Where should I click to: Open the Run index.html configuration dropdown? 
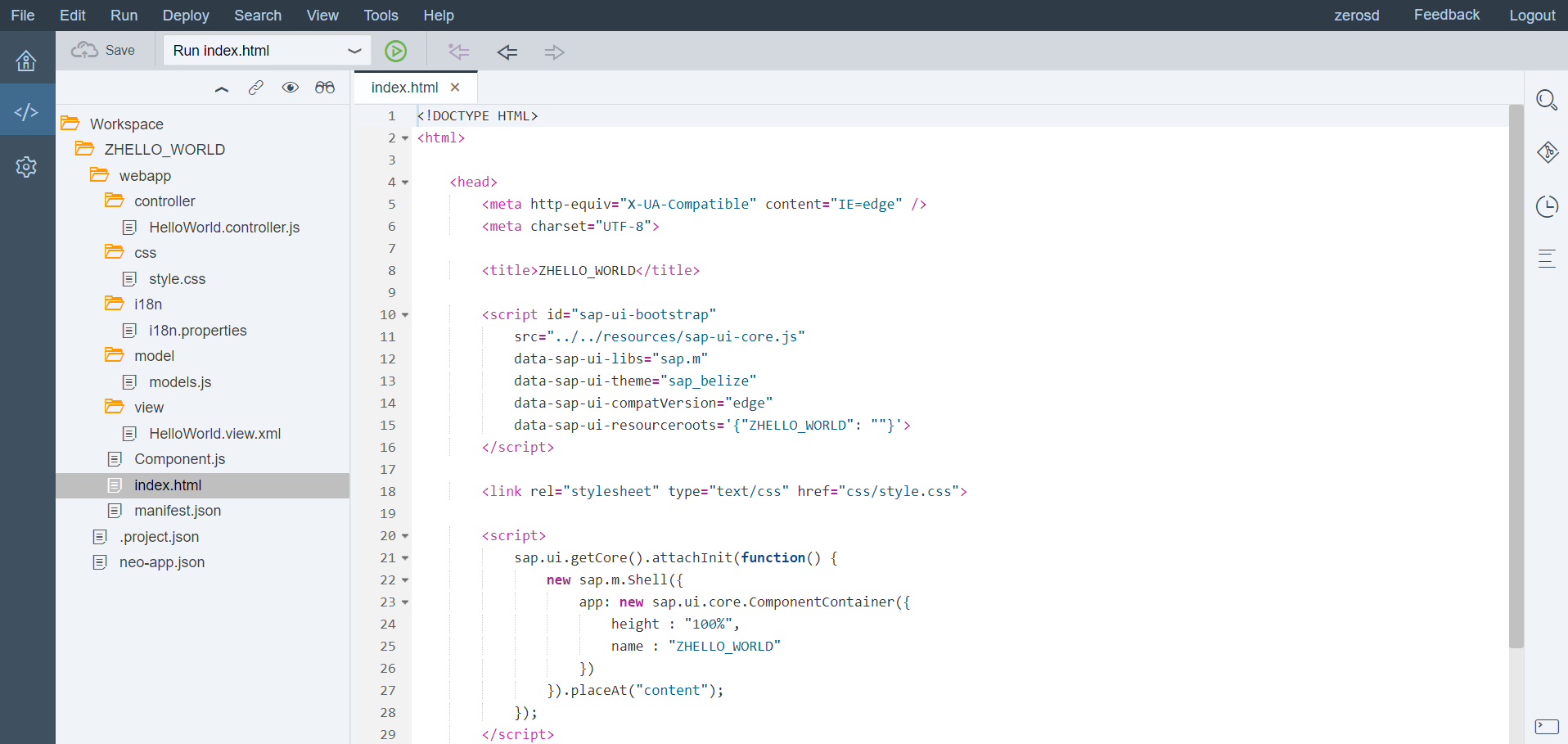(354, 51)
